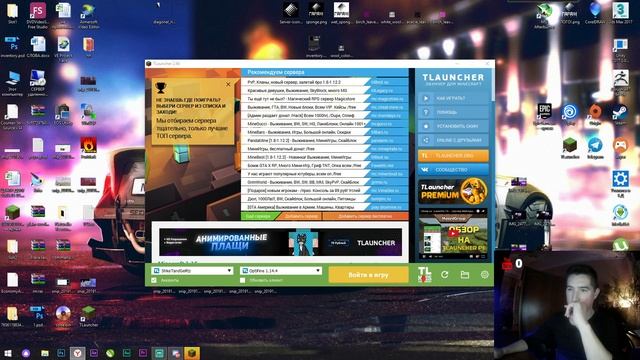The image size is (640, 360).
Task: Select 'Красивые девушки, Выживание, SkyBlock' server row
Action: [x=324, y=90]
